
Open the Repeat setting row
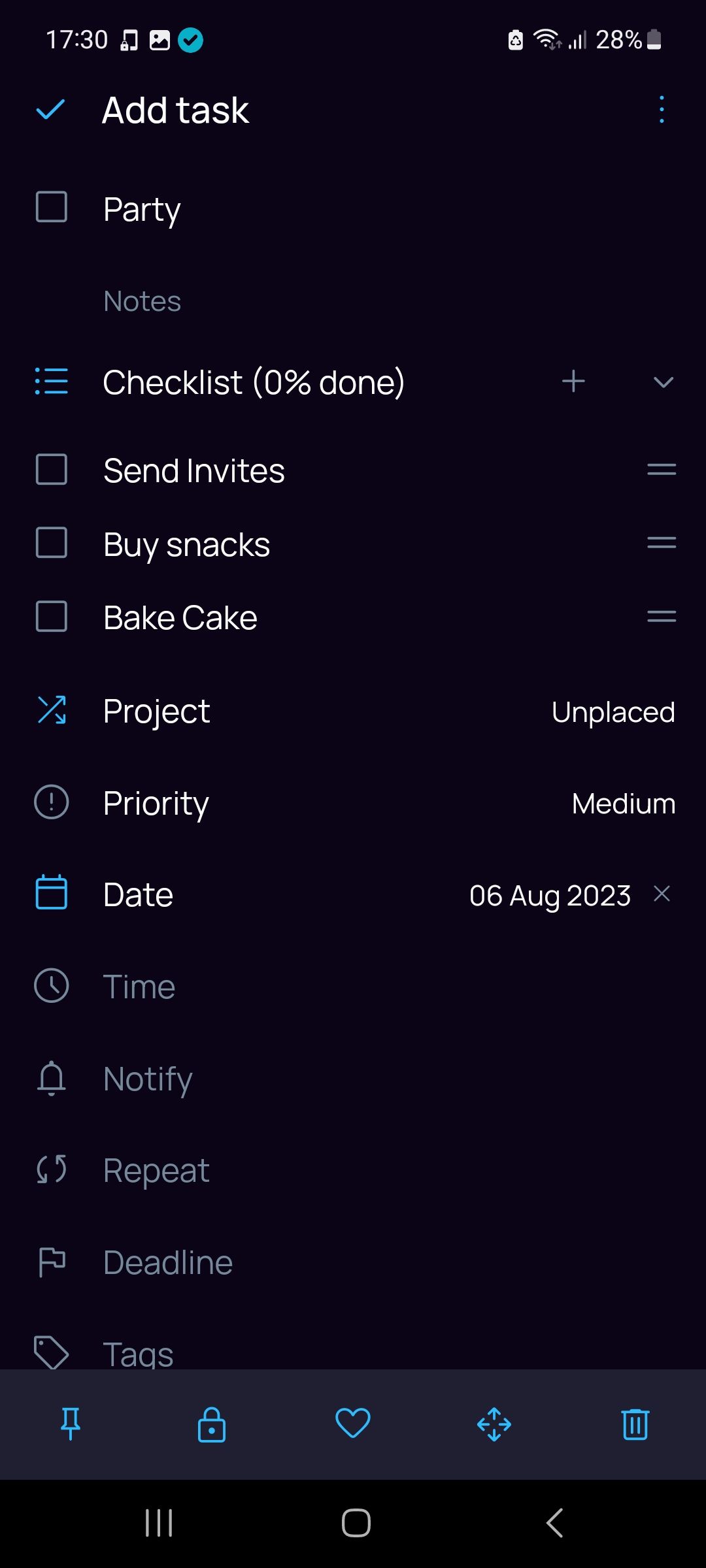coord(156,1170)
